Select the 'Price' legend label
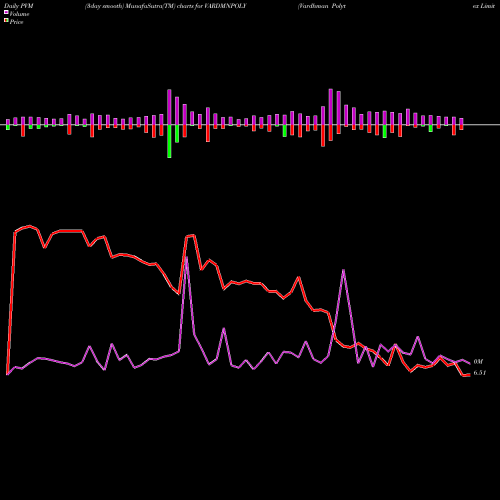This screenshot has width=500, height=500. pos(16,22)
